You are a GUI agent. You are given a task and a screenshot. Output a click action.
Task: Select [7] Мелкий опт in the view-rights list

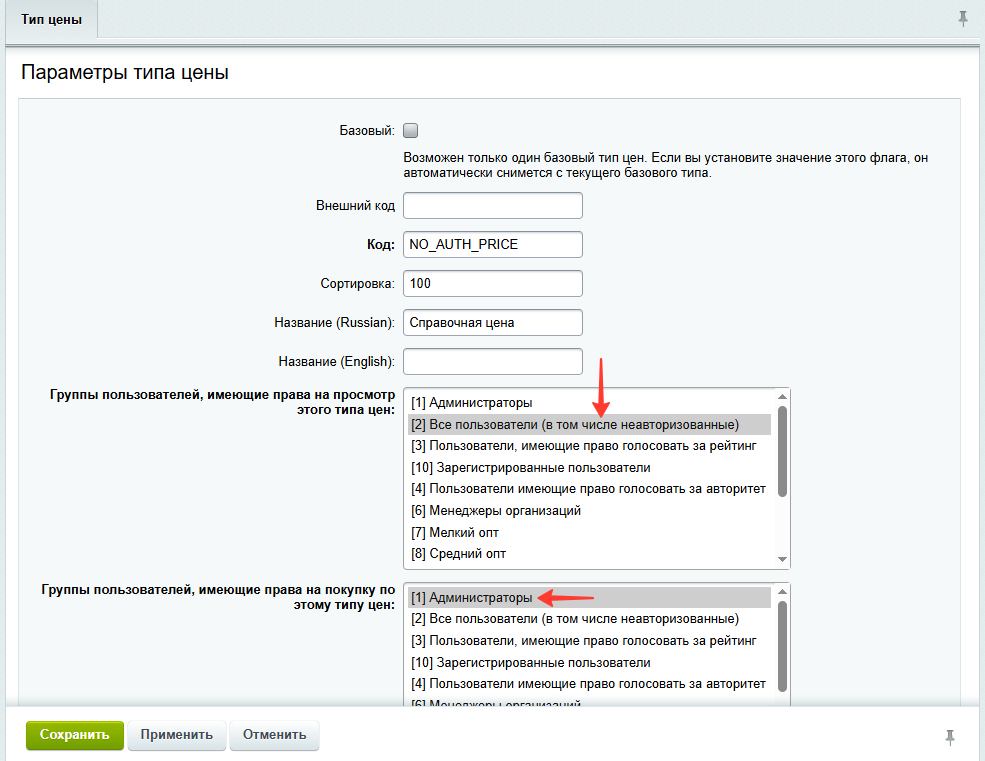589,533
